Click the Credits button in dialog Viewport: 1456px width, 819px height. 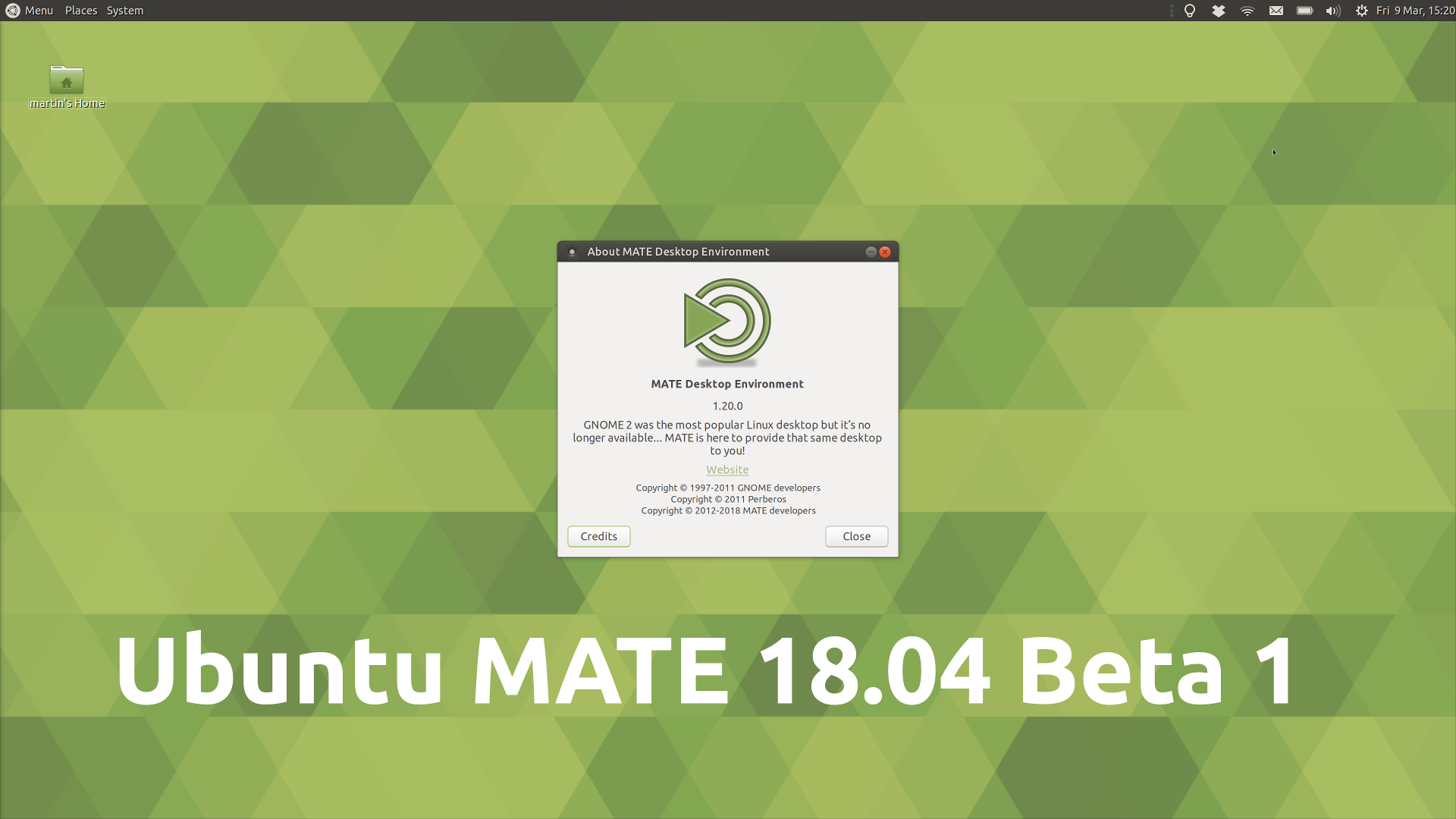click(598, 536)
